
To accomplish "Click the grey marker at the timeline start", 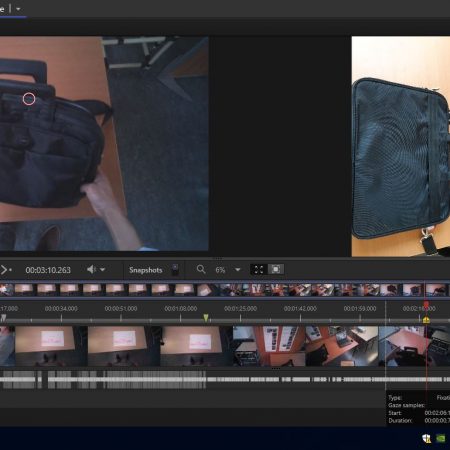I will tap(3, 318).
